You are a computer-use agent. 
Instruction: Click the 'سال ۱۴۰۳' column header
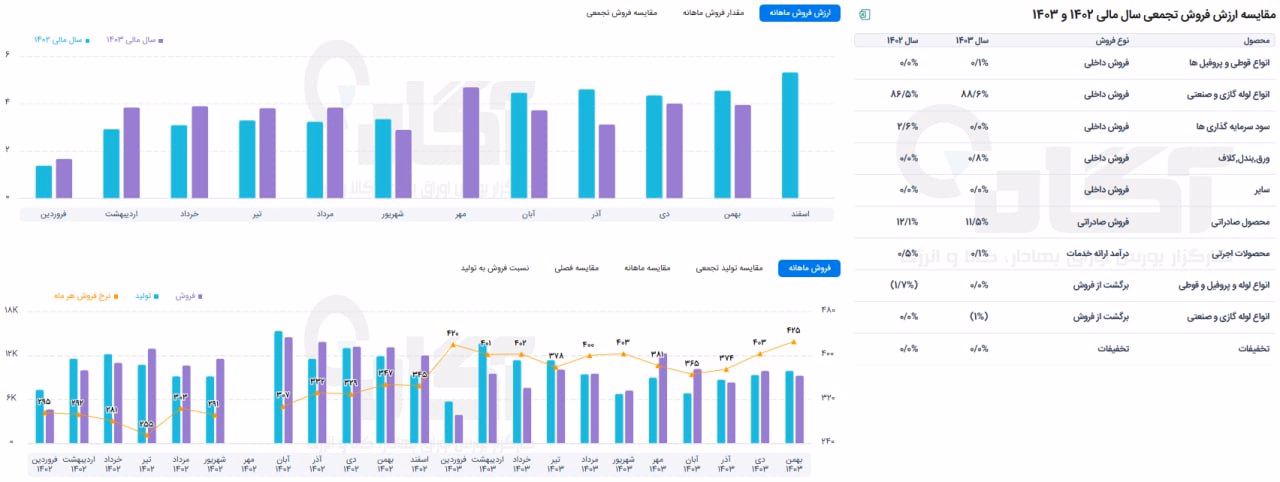tap(971, 40)
